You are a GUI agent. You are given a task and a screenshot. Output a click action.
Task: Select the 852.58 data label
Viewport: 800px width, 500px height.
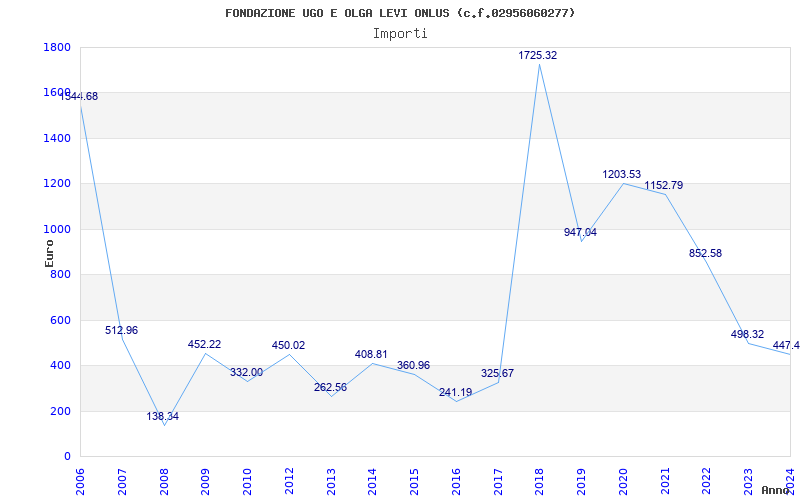706,253
